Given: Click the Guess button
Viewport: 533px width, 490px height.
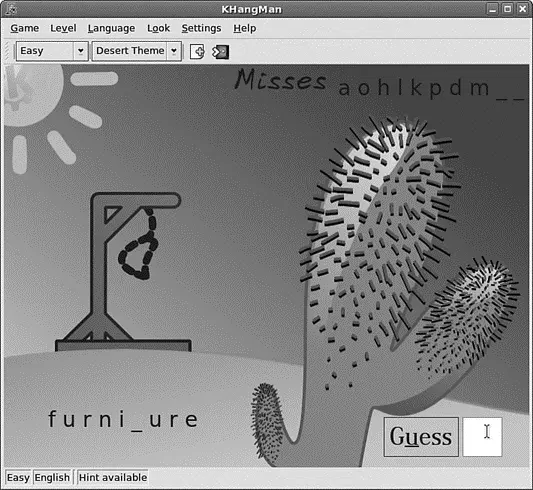Looking at the screenshot, I should [x=421, y=437].
